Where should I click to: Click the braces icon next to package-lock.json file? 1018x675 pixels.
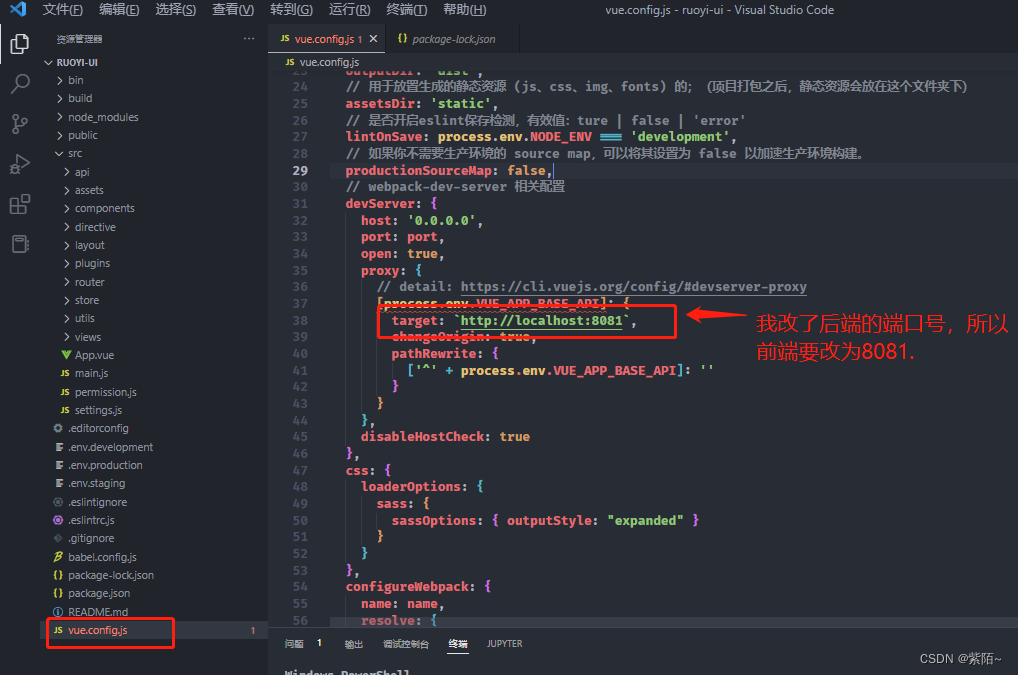tap(58, 575)
